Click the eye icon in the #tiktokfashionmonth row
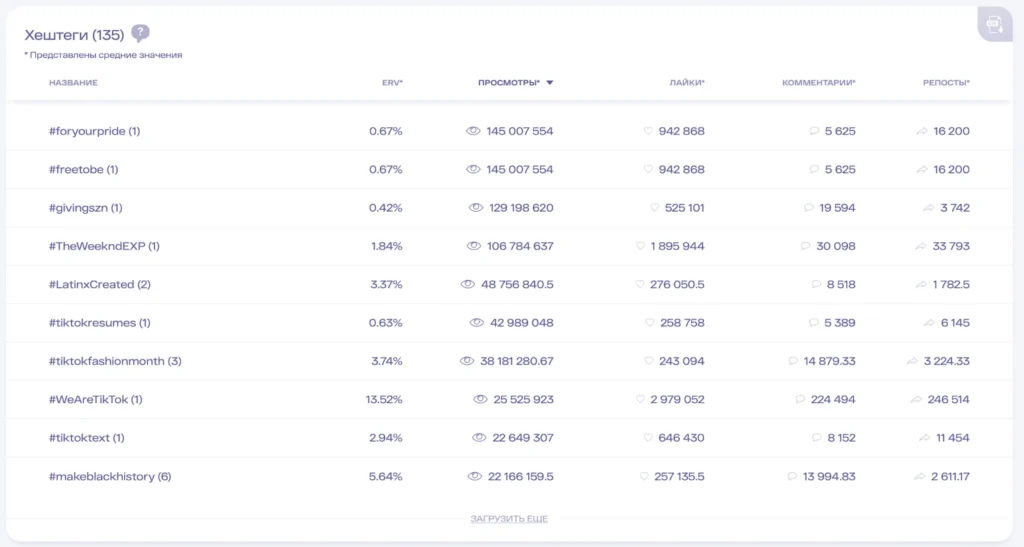 [x=467, y=361]
